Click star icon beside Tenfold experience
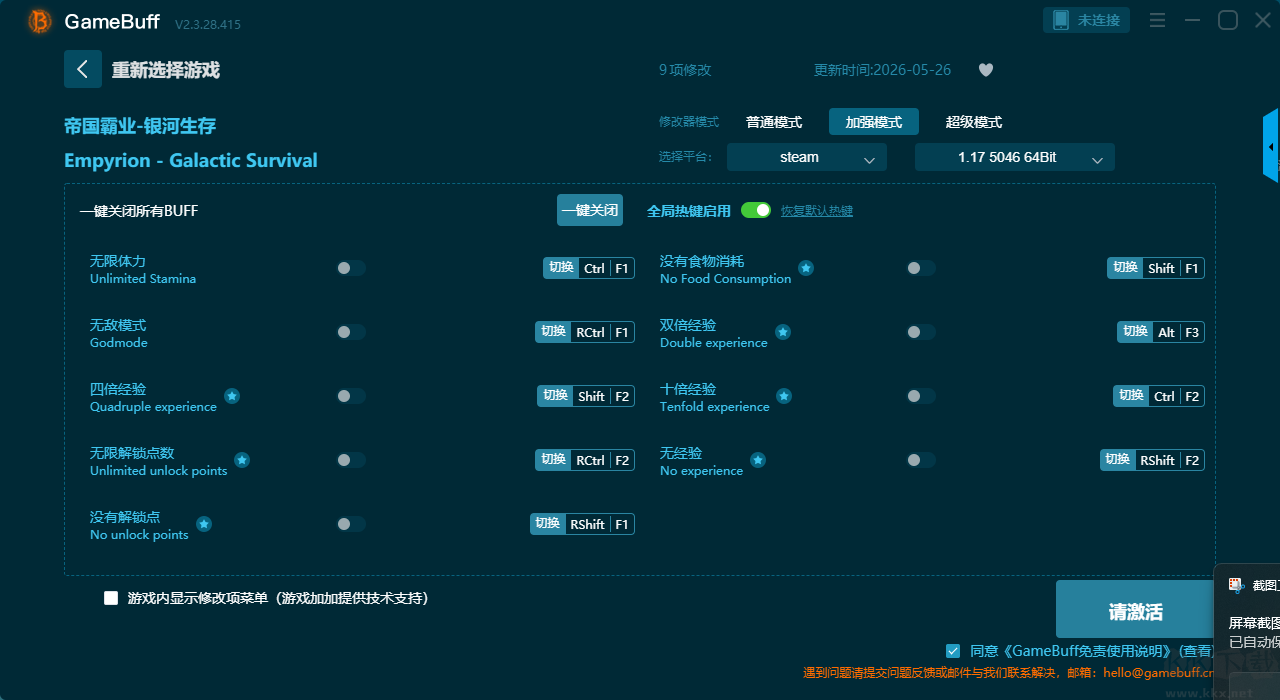 pyautogui.click(x=784, y=396)
